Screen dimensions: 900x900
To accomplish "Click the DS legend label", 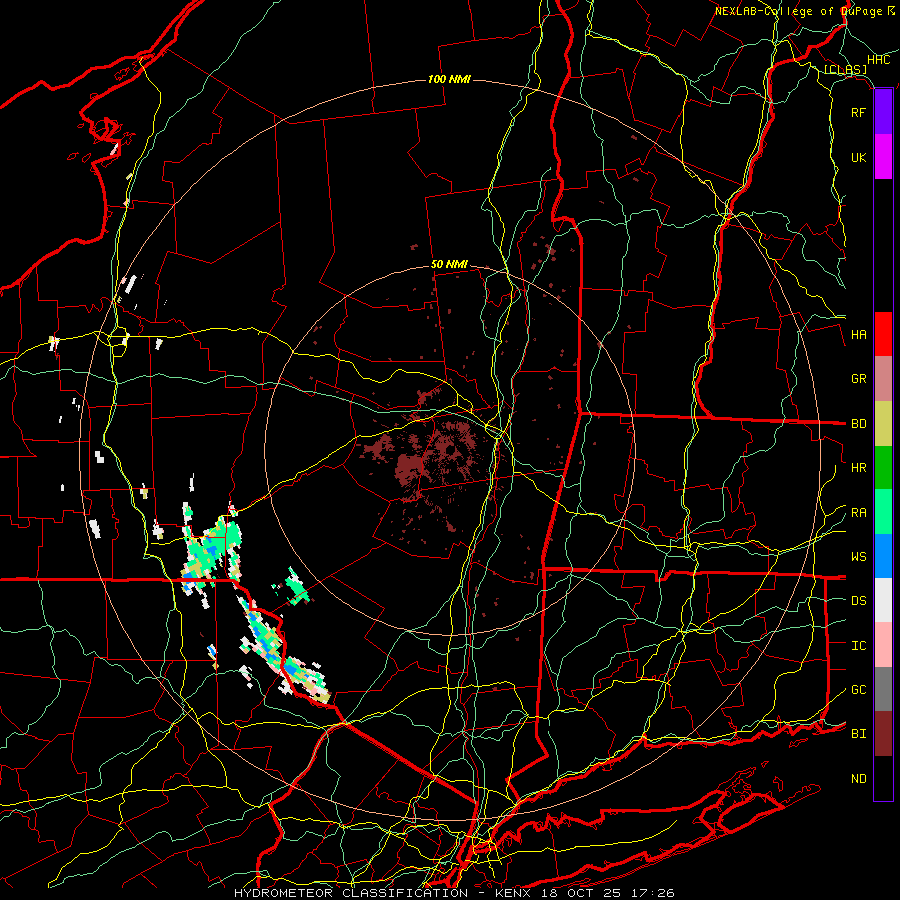I will pos(858,601).
